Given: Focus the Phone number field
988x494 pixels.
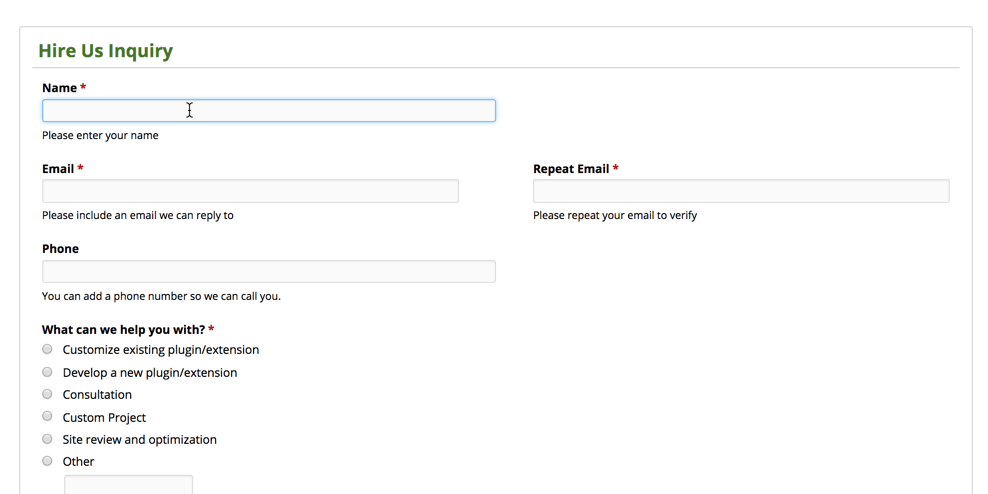Looking at the screenshot, I should [x=268, y=271].
